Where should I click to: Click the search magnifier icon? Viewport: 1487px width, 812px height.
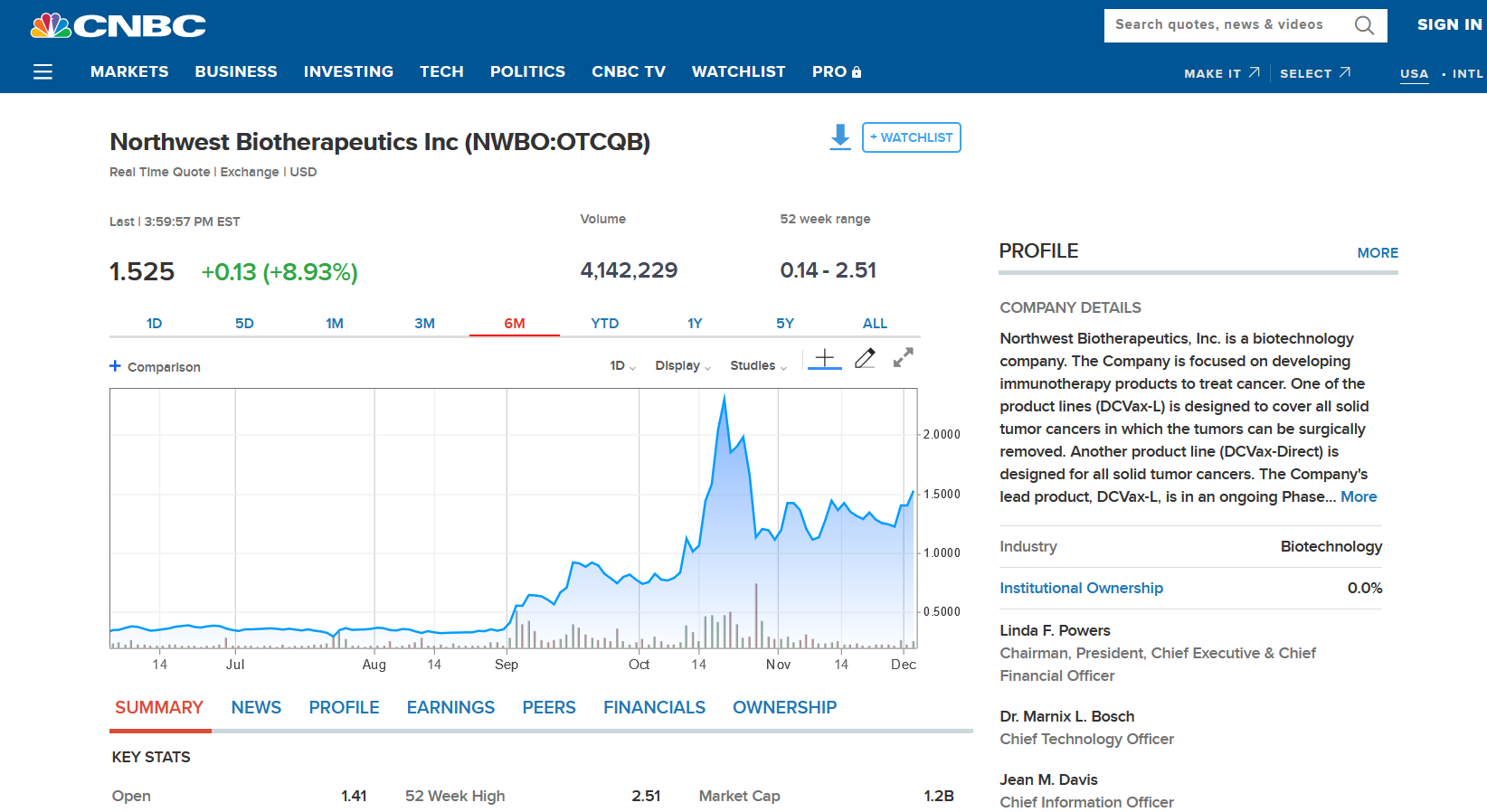1364,25
